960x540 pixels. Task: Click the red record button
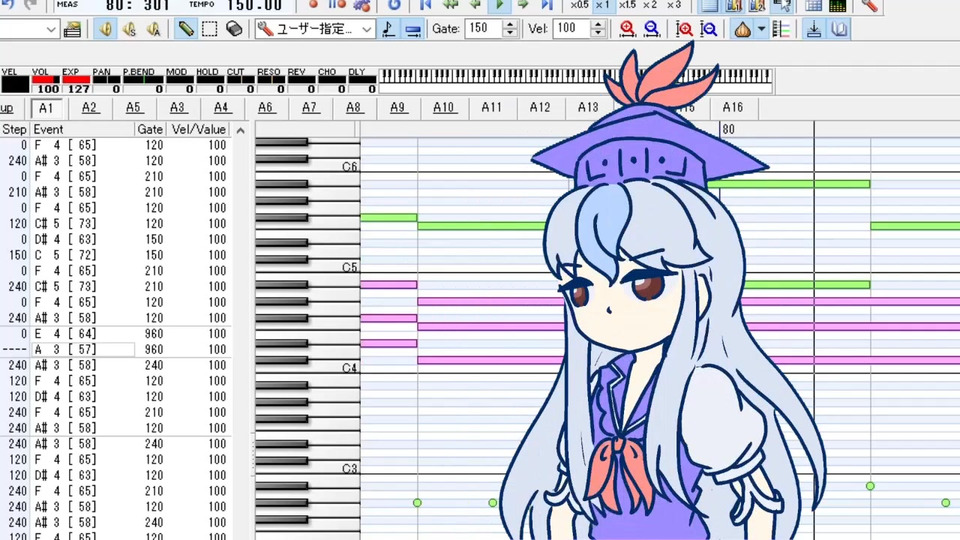pyautogui.click(x=313, y=4)
